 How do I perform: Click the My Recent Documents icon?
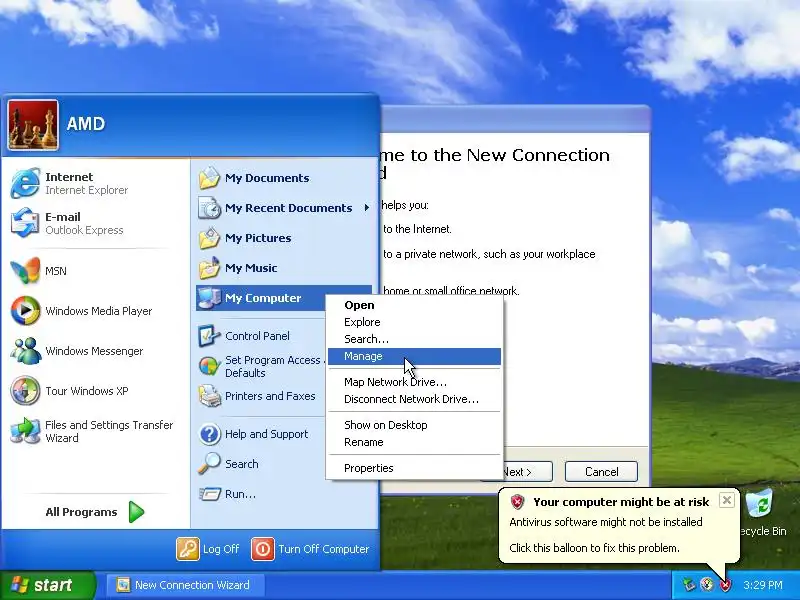coord(209,208)
